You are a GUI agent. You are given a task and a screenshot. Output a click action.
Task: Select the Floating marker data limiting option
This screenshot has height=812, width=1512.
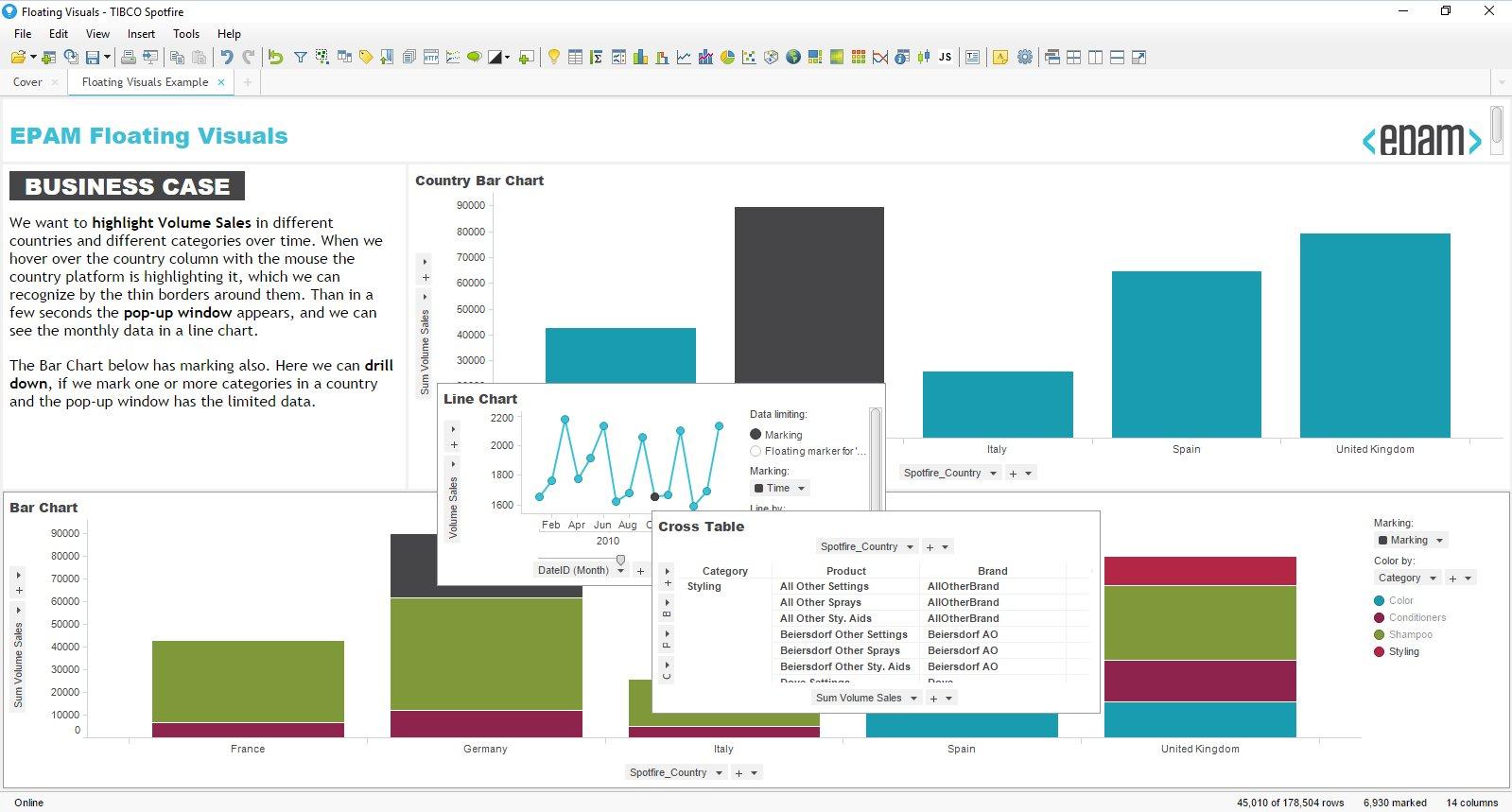tap(756, 451)
